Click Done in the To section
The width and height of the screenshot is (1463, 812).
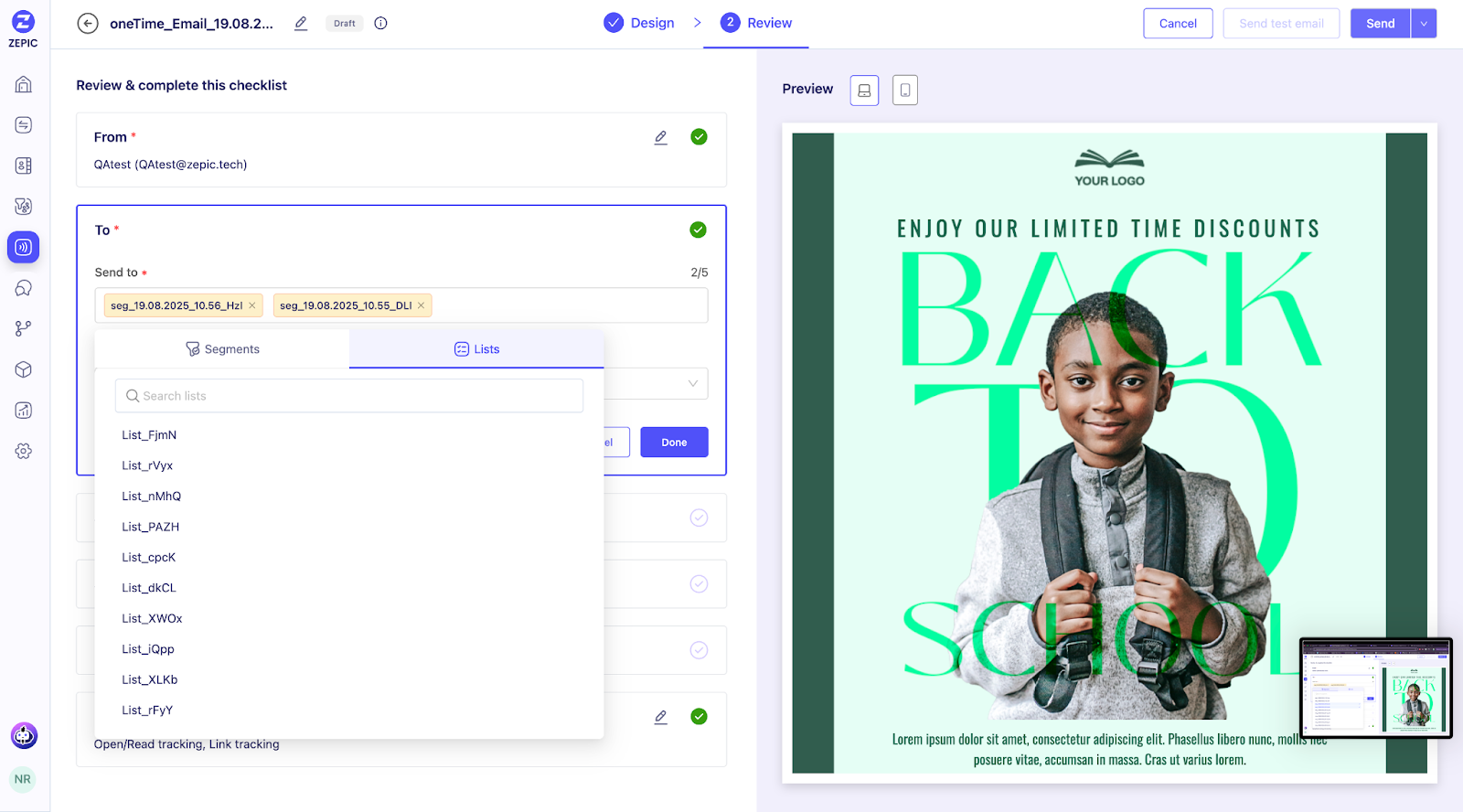click(x=674, y=443)
